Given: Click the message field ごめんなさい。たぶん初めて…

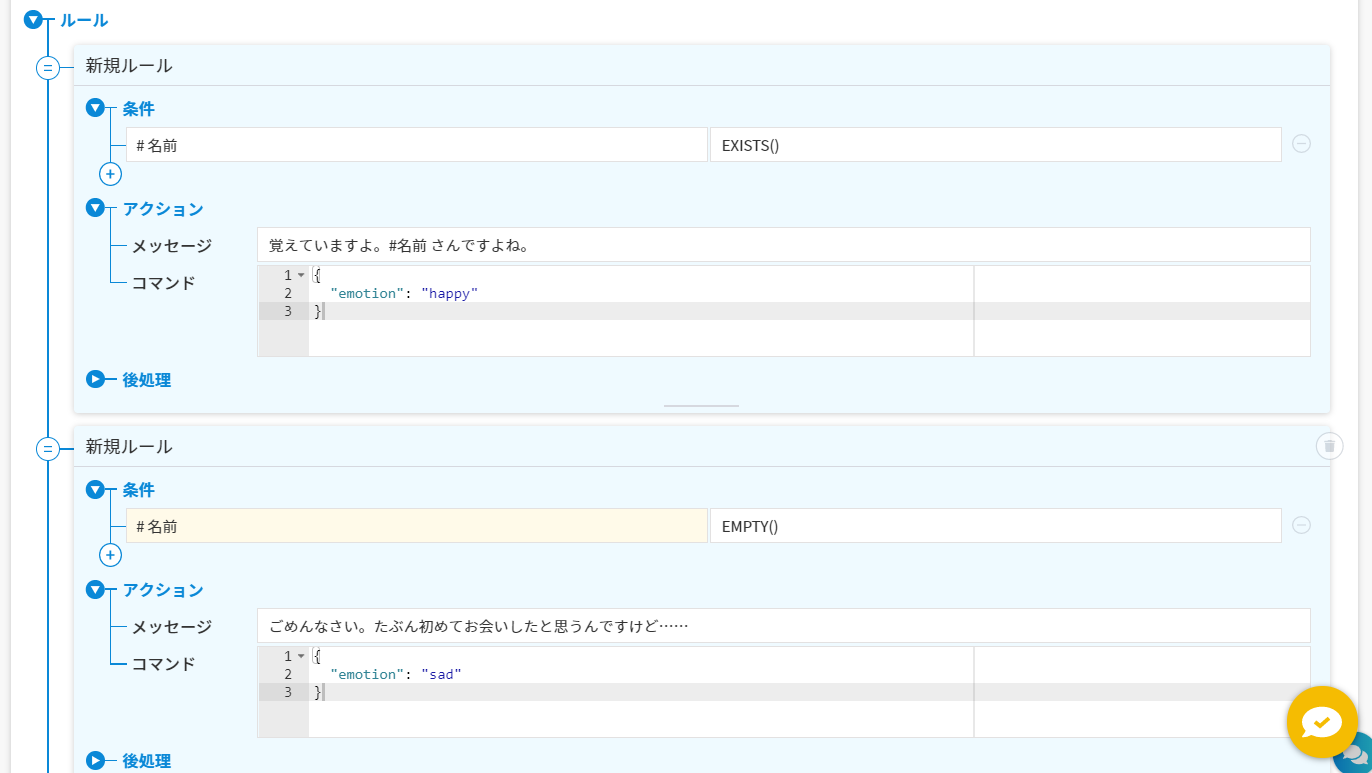Looking at the screenshot, I should click(784, 626).
